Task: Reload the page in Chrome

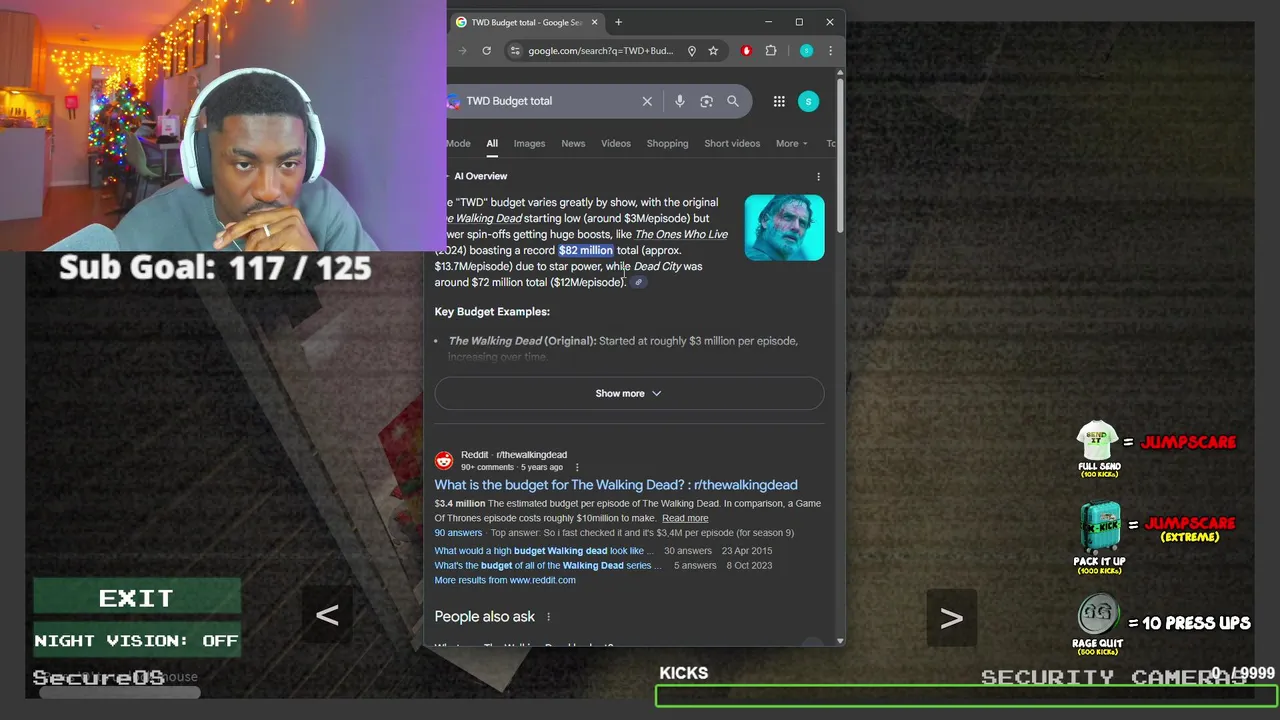Action: coord(486,51)
